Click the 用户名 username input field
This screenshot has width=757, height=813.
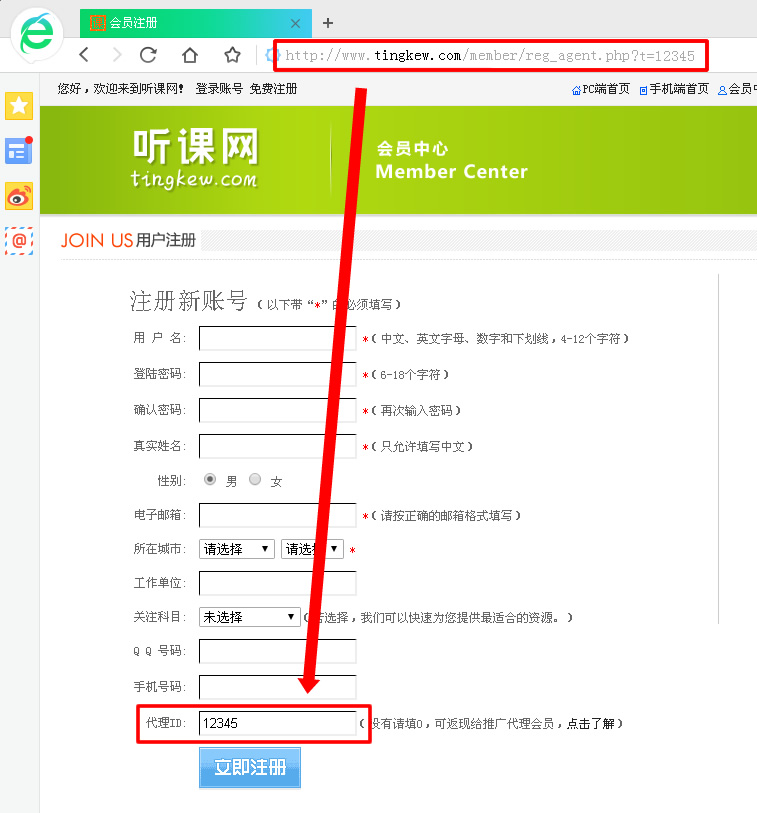[277, 339]
